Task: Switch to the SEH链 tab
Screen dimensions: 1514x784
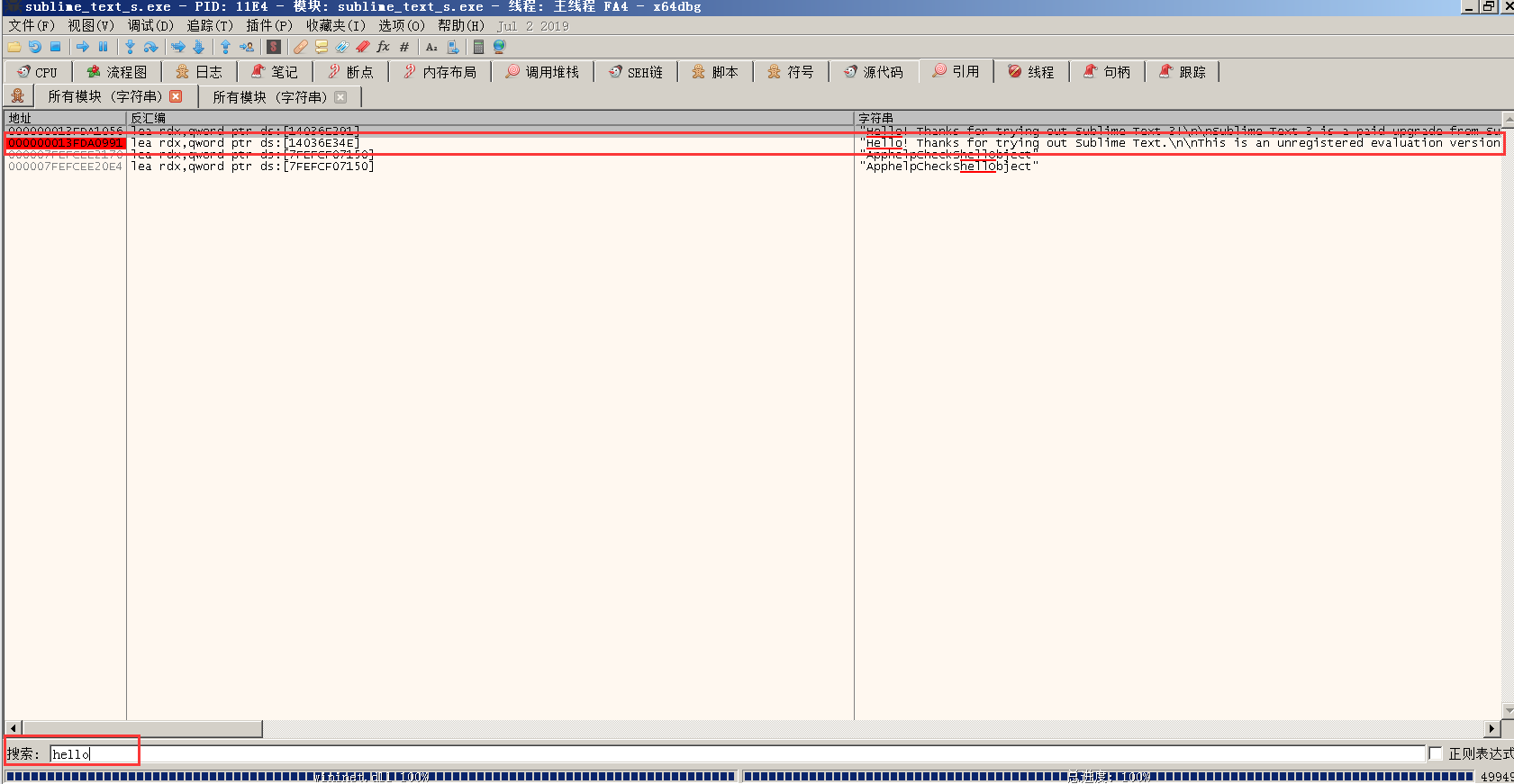Action: click(636, 72)
